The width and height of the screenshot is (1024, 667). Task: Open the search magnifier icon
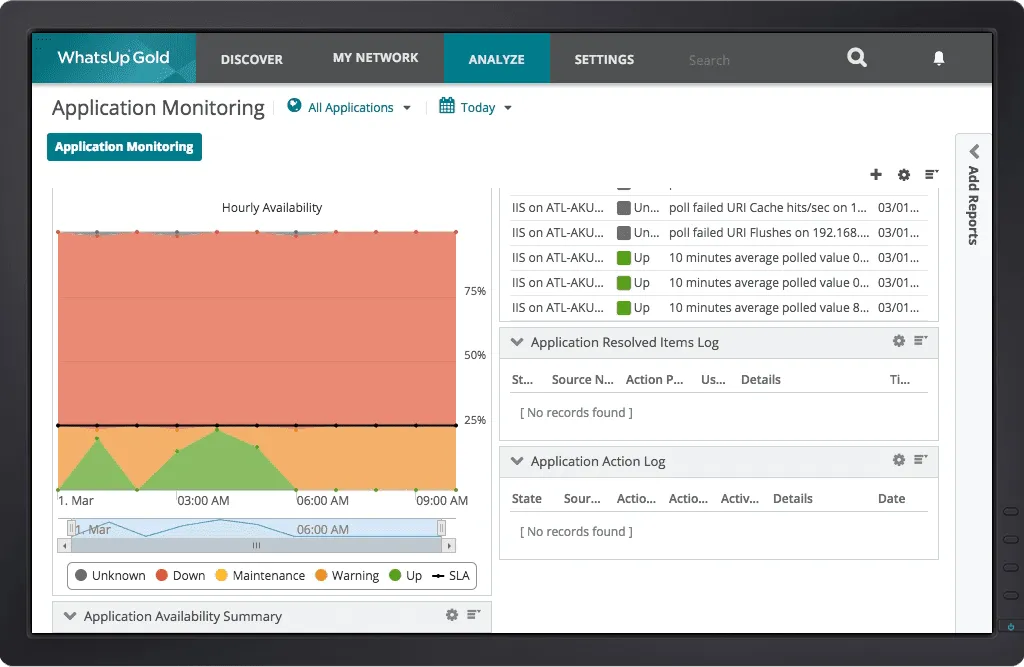[856, 58]
